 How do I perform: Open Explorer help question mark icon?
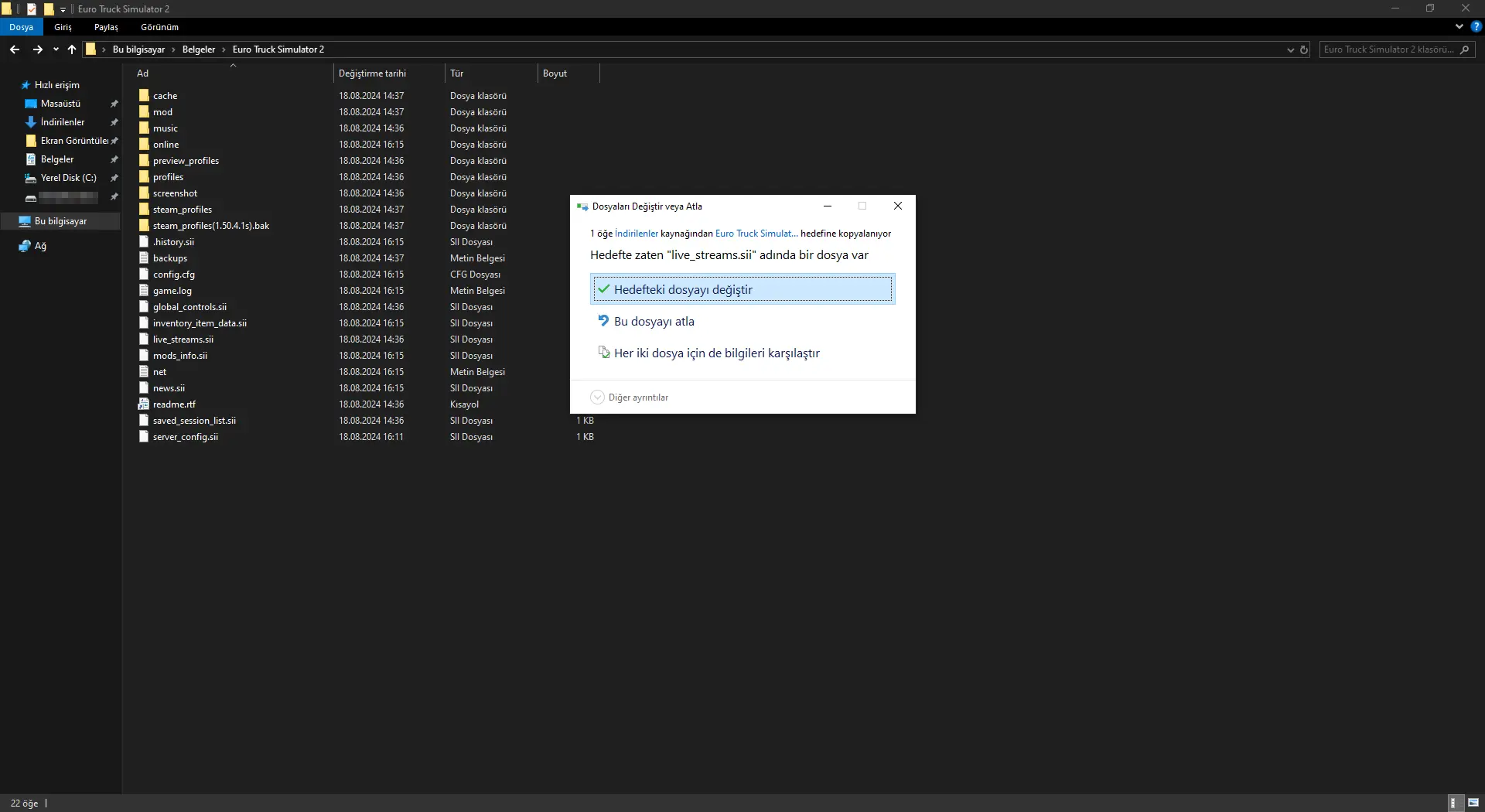tap(1476, 26)
